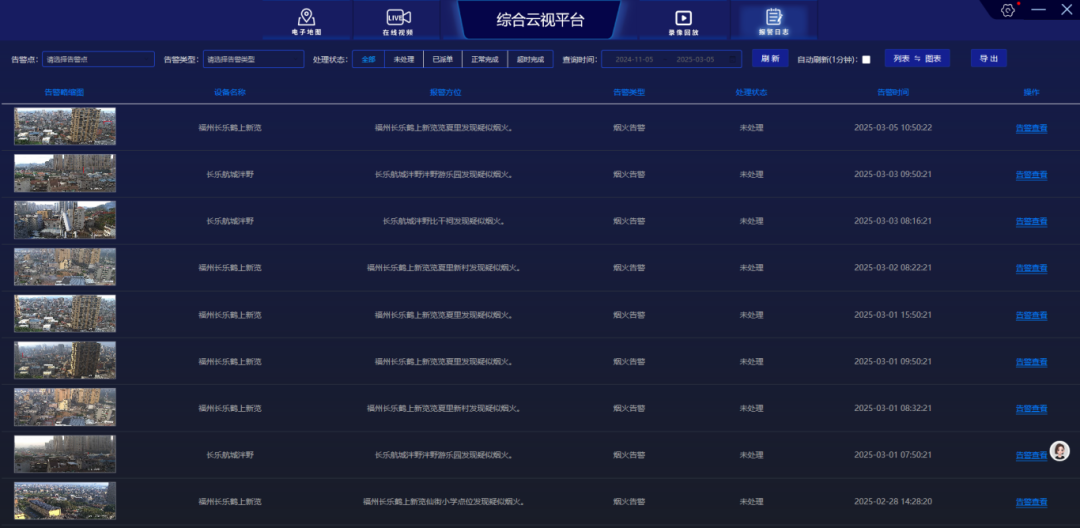Select the 已派单 status filter
The image size is (1080, 528).
pos(442,59)
